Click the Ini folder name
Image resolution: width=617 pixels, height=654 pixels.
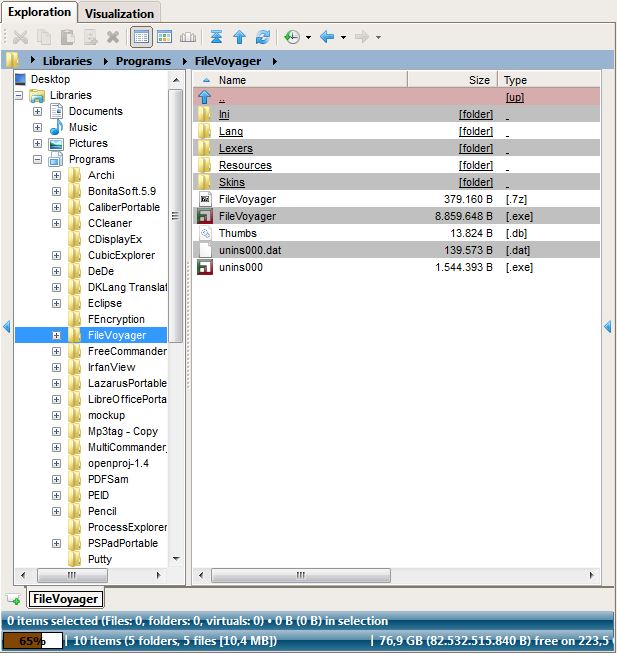click(224, 114)
